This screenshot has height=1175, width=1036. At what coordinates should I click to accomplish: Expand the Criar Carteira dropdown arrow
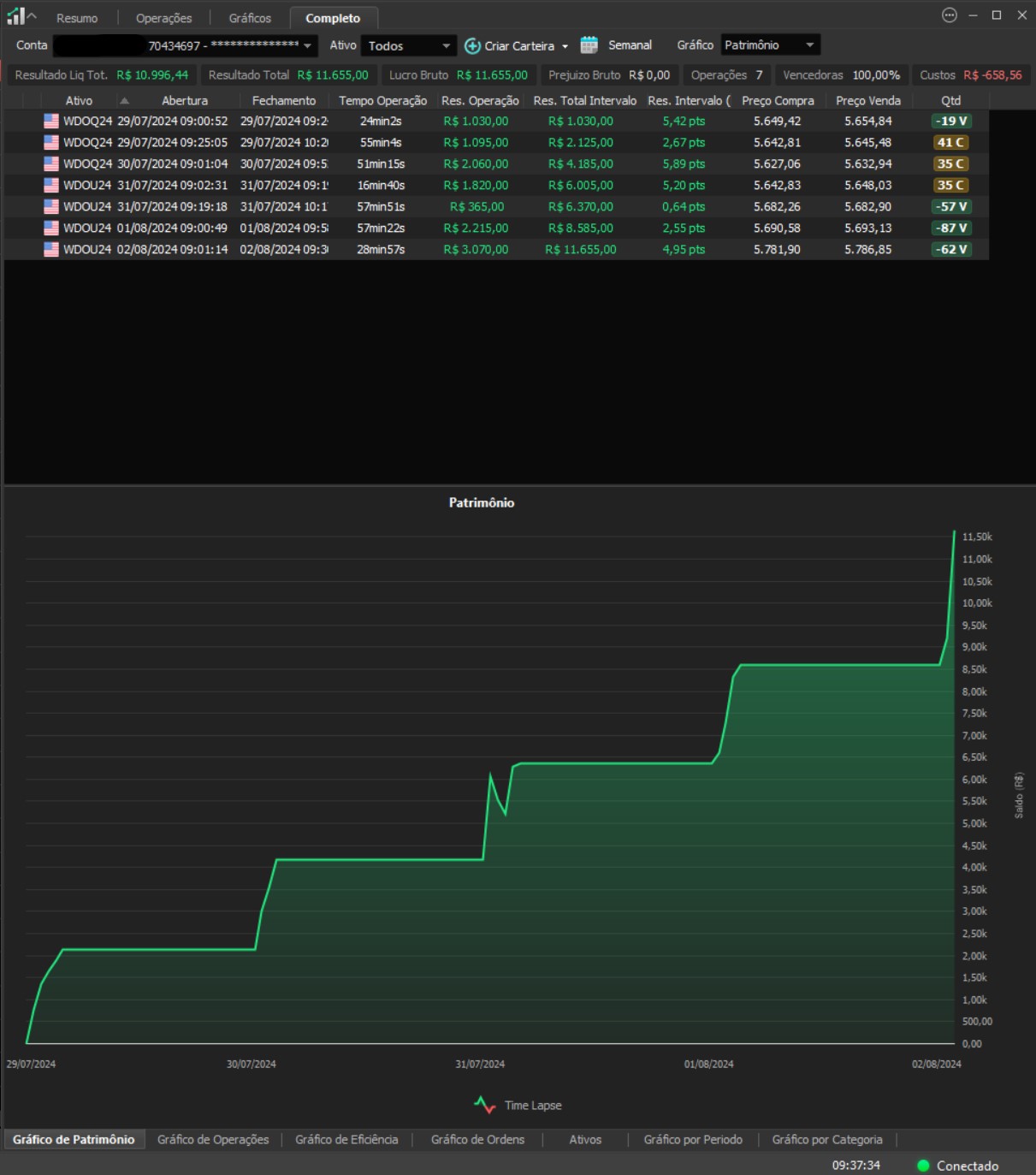pyautogui.click(x=565, y=47)
